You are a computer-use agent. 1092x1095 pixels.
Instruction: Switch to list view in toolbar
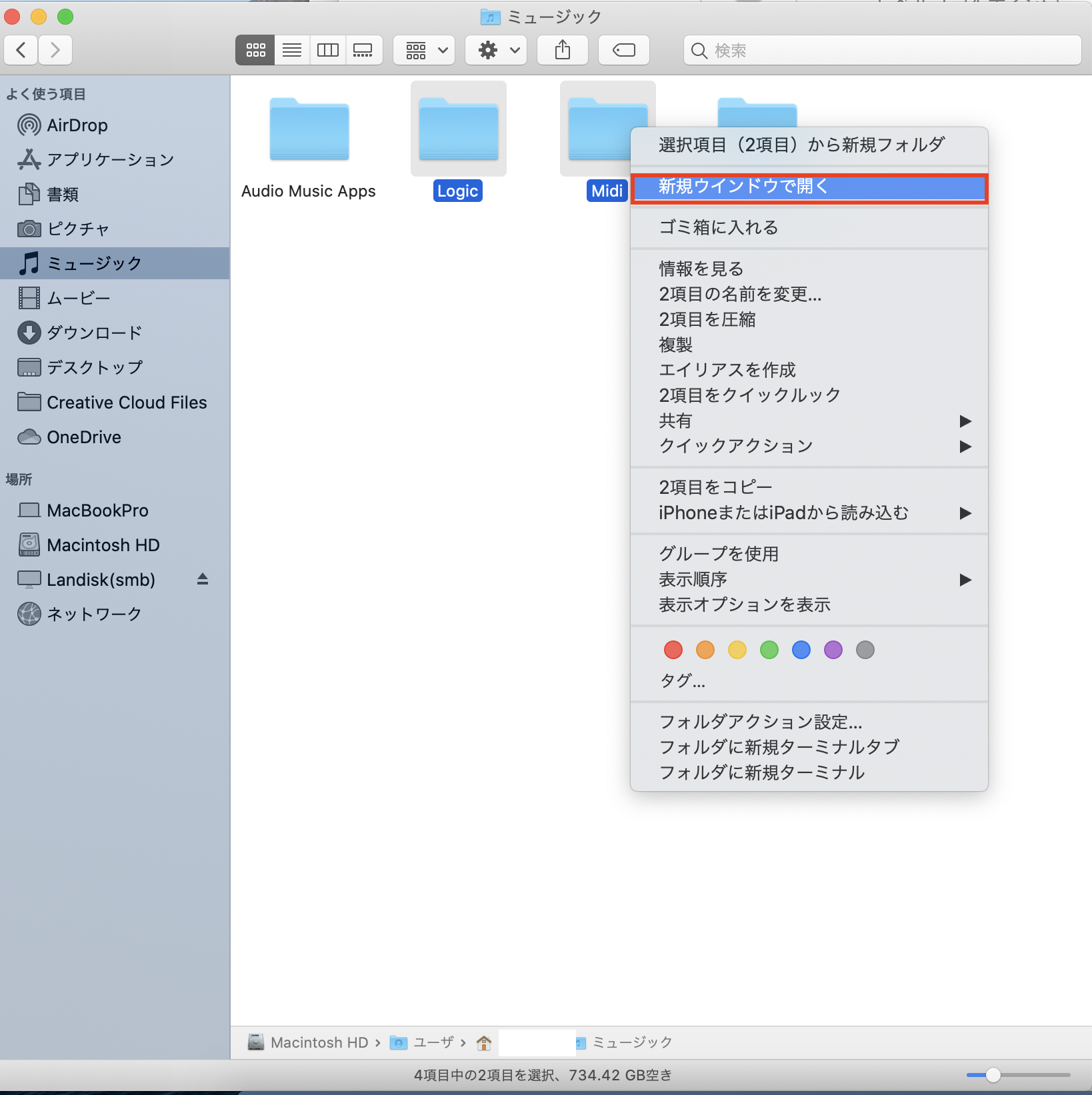pos(292,50)
